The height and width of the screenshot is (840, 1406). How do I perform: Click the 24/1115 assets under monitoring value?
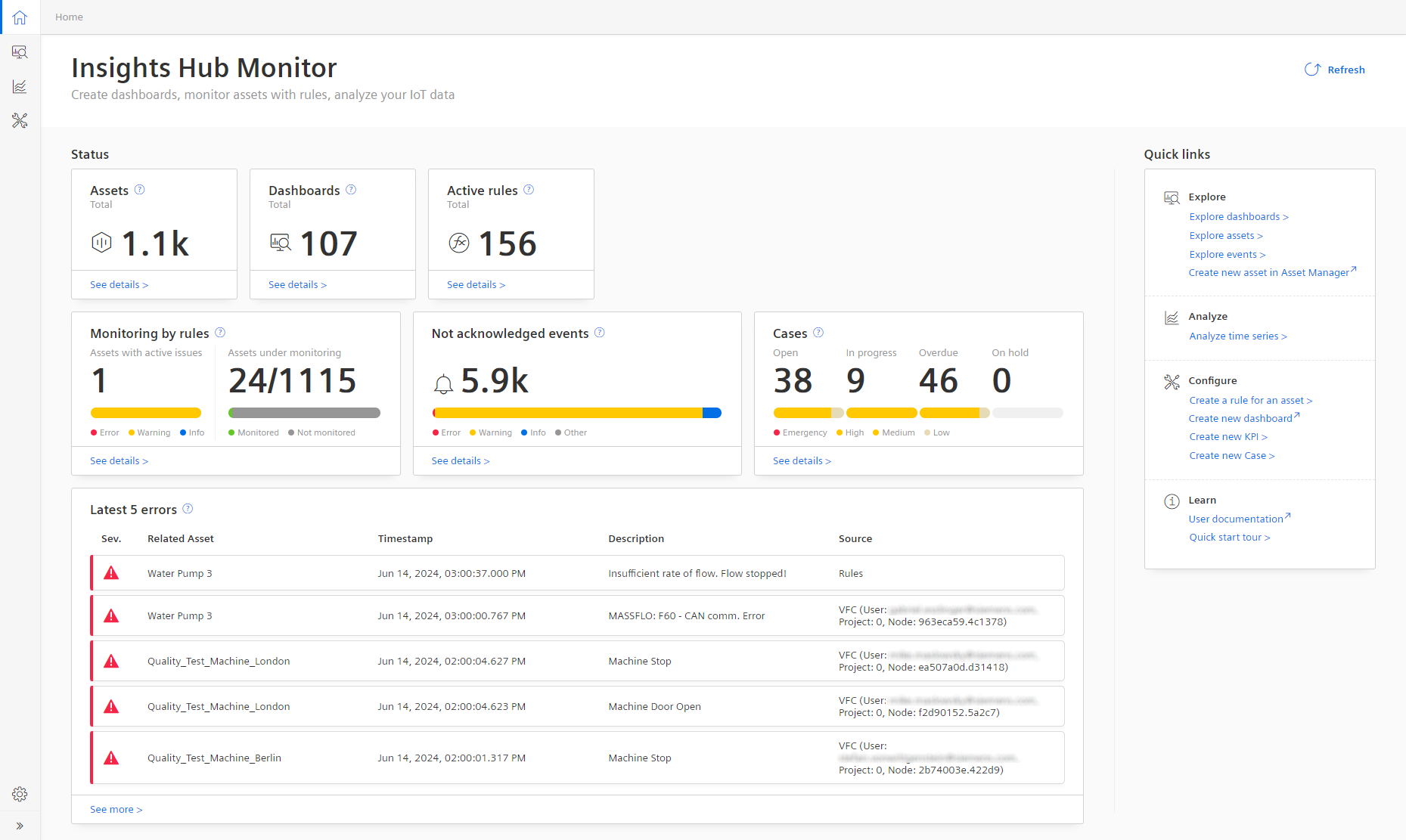[293, 380]
